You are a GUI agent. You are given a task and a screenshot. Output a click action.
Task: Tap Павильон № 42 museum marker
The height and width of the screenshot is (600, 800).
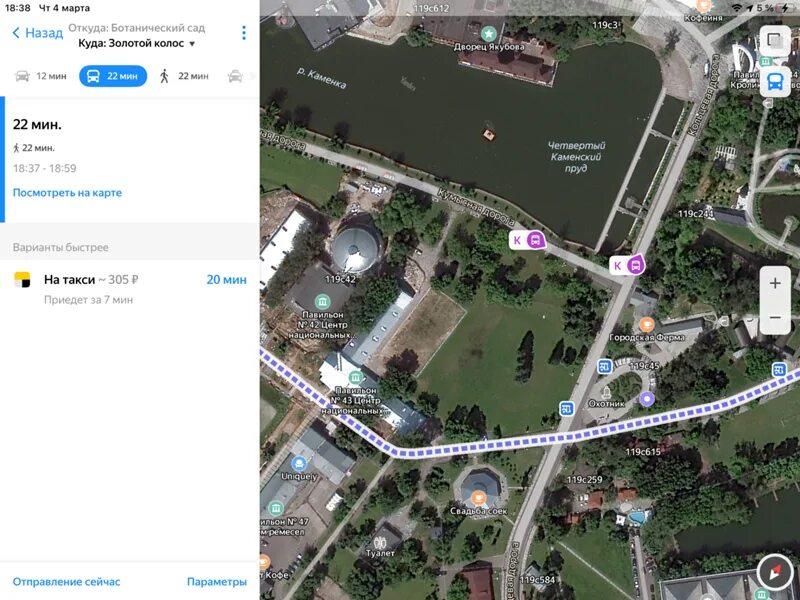(x=322, y=301)
